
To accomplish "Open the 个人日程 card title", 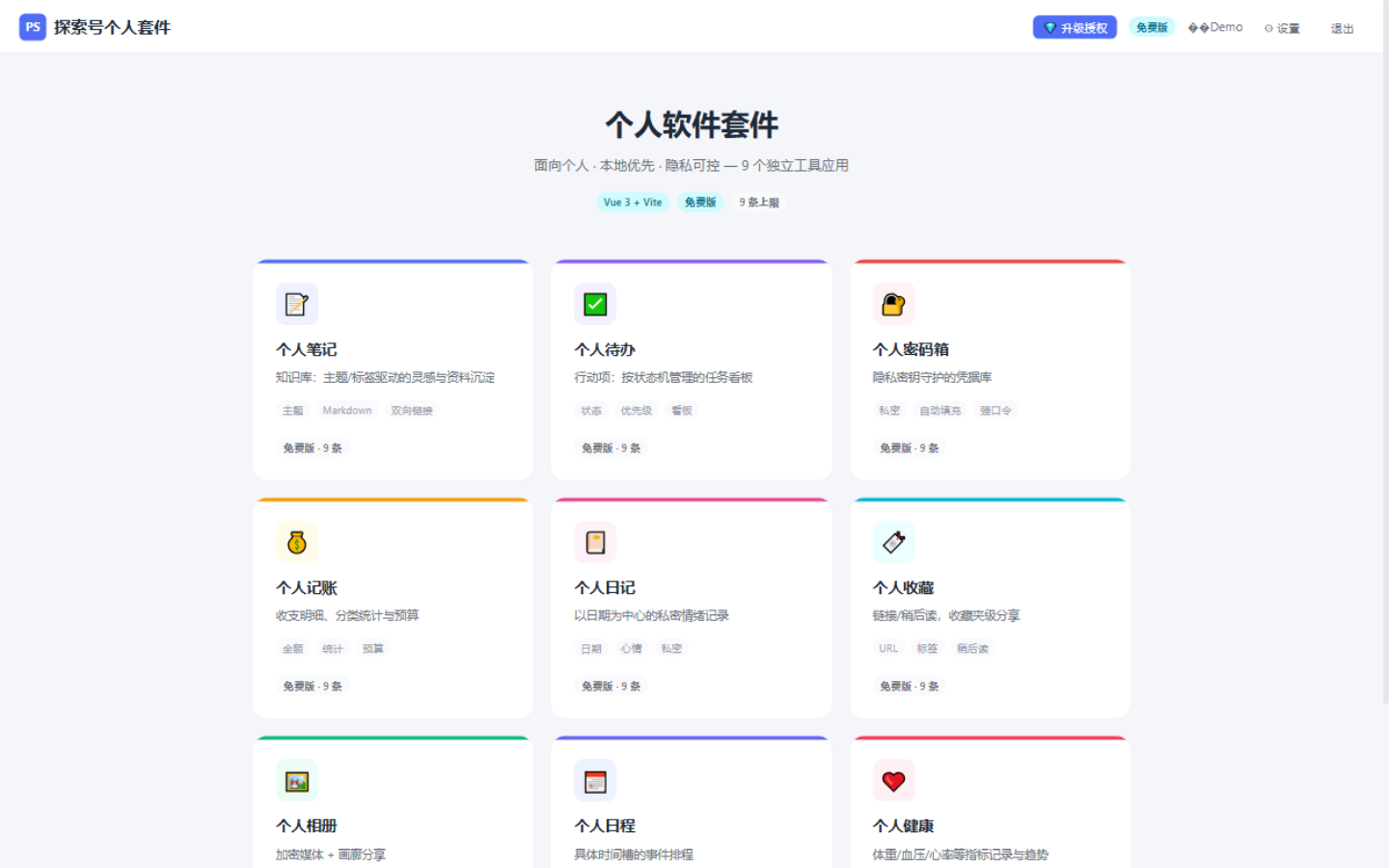I will click(605, 826).
